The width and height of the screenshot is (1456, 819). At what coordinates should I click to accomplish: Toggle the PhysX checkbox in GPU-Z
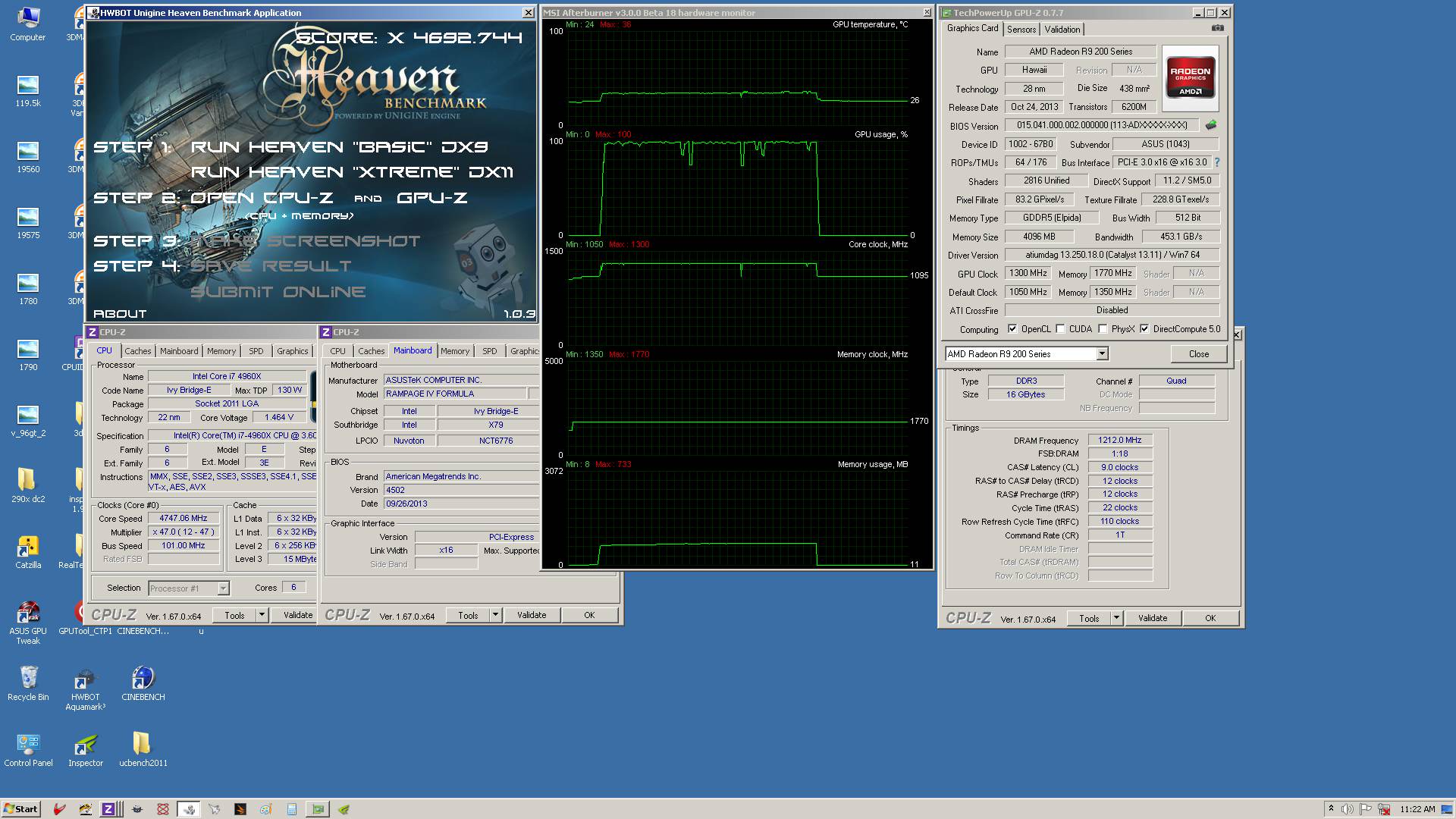[x=1103, y=328]
